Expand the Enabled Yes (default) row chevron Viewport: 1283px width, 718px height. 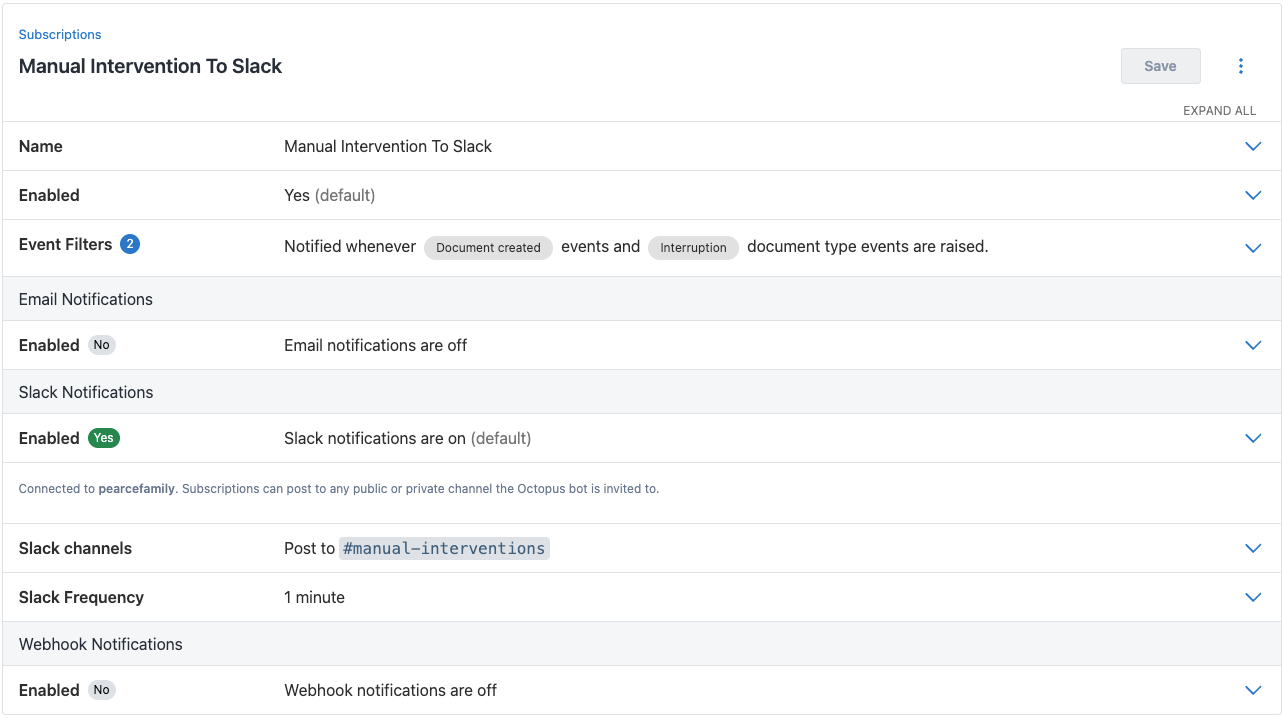click(1253, 195)
